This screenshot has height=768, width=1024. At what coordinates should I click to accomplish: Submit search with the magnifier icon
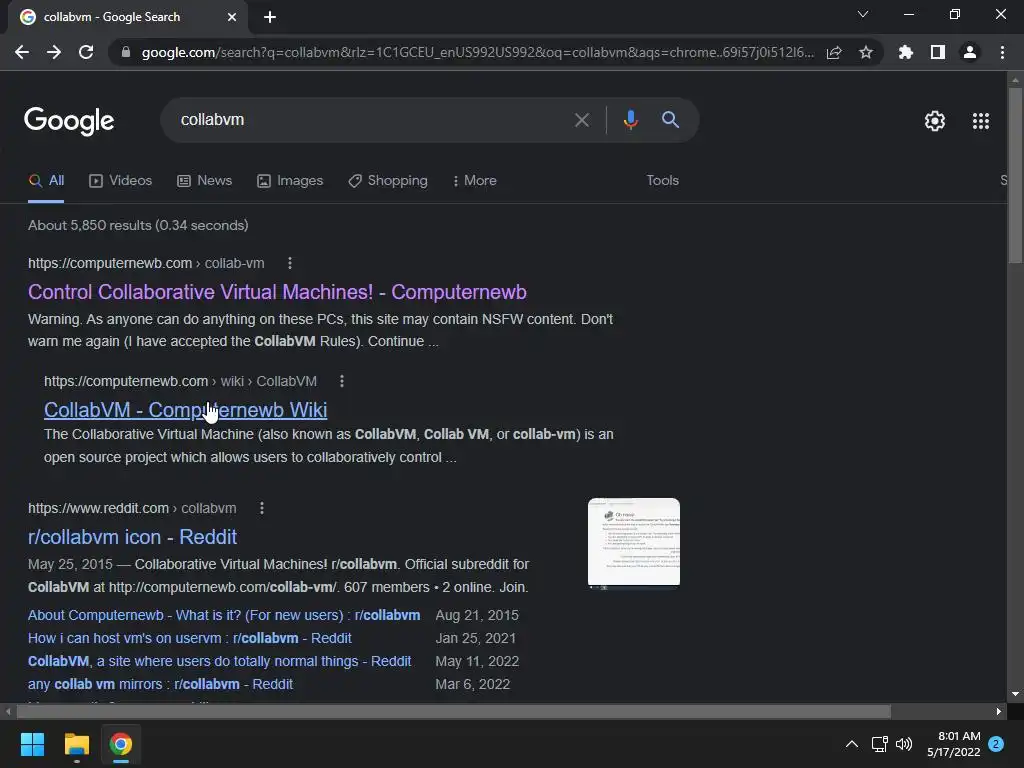(x=670, y=120)
